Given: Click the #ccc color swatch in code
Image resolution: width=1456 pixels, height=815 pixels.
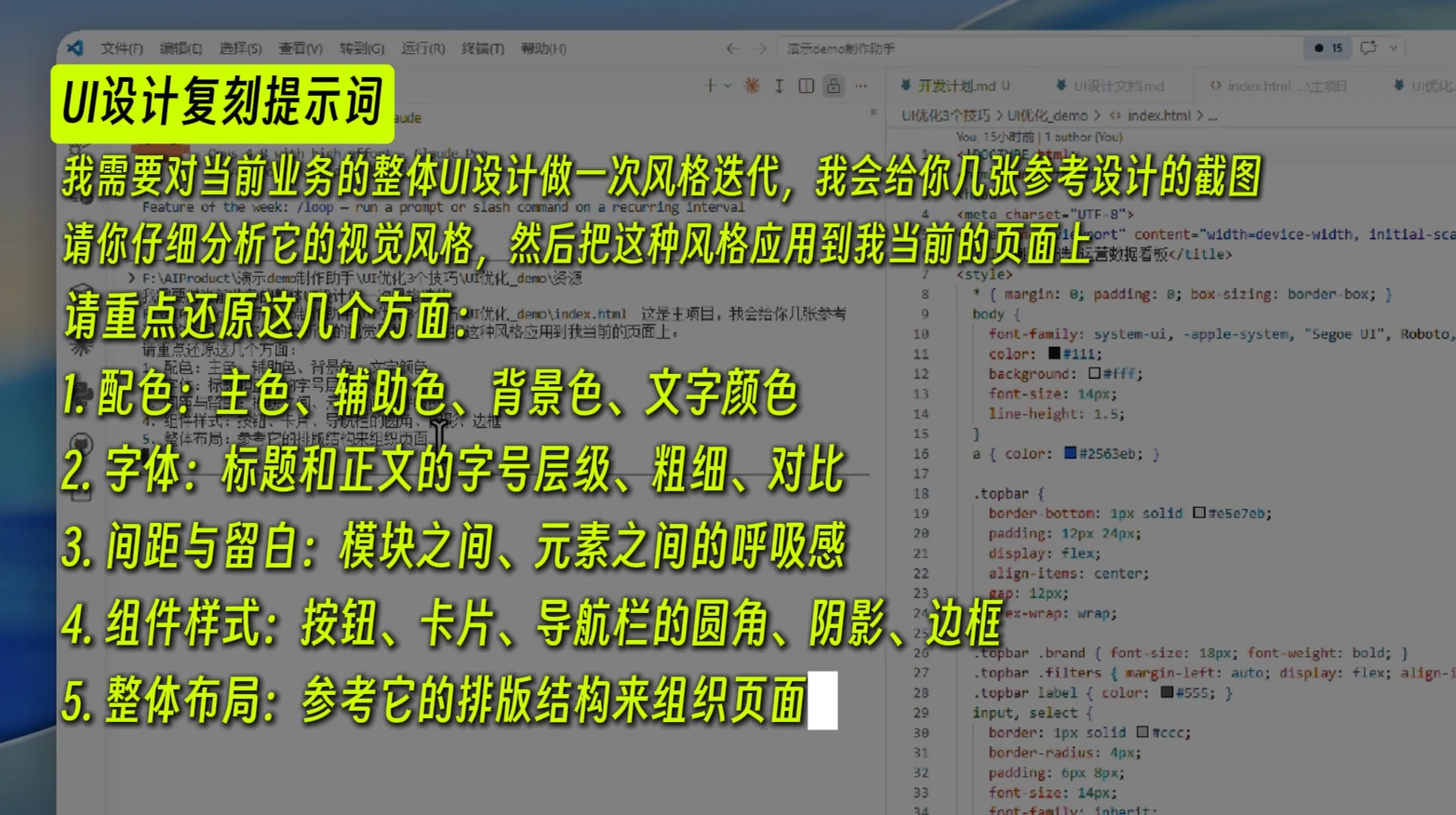Looking at the screenshot, I should 1142,732.
